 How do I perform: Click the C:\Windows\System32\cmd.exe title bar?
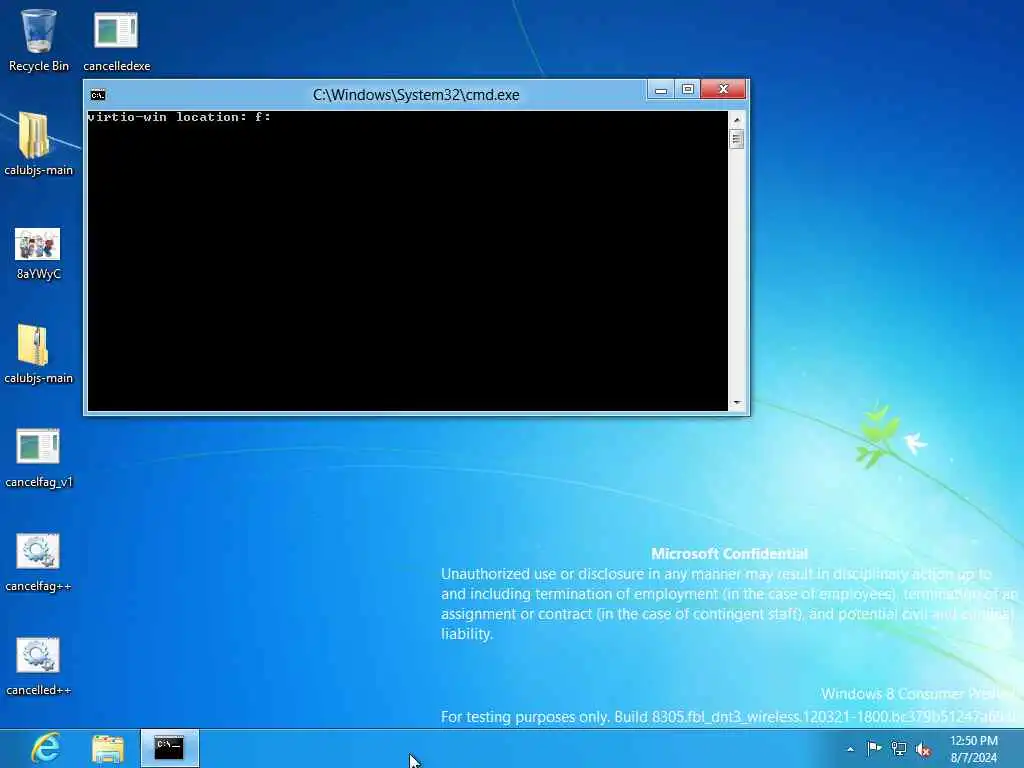[416, 95]
